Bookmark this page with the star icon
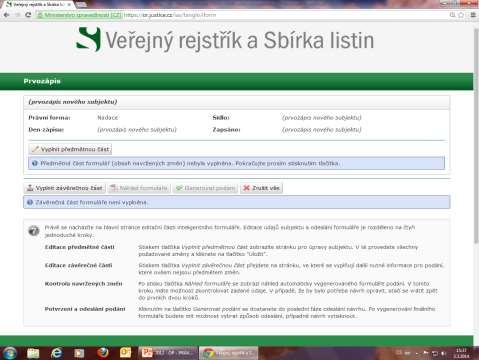 click(x=461, y=15)
